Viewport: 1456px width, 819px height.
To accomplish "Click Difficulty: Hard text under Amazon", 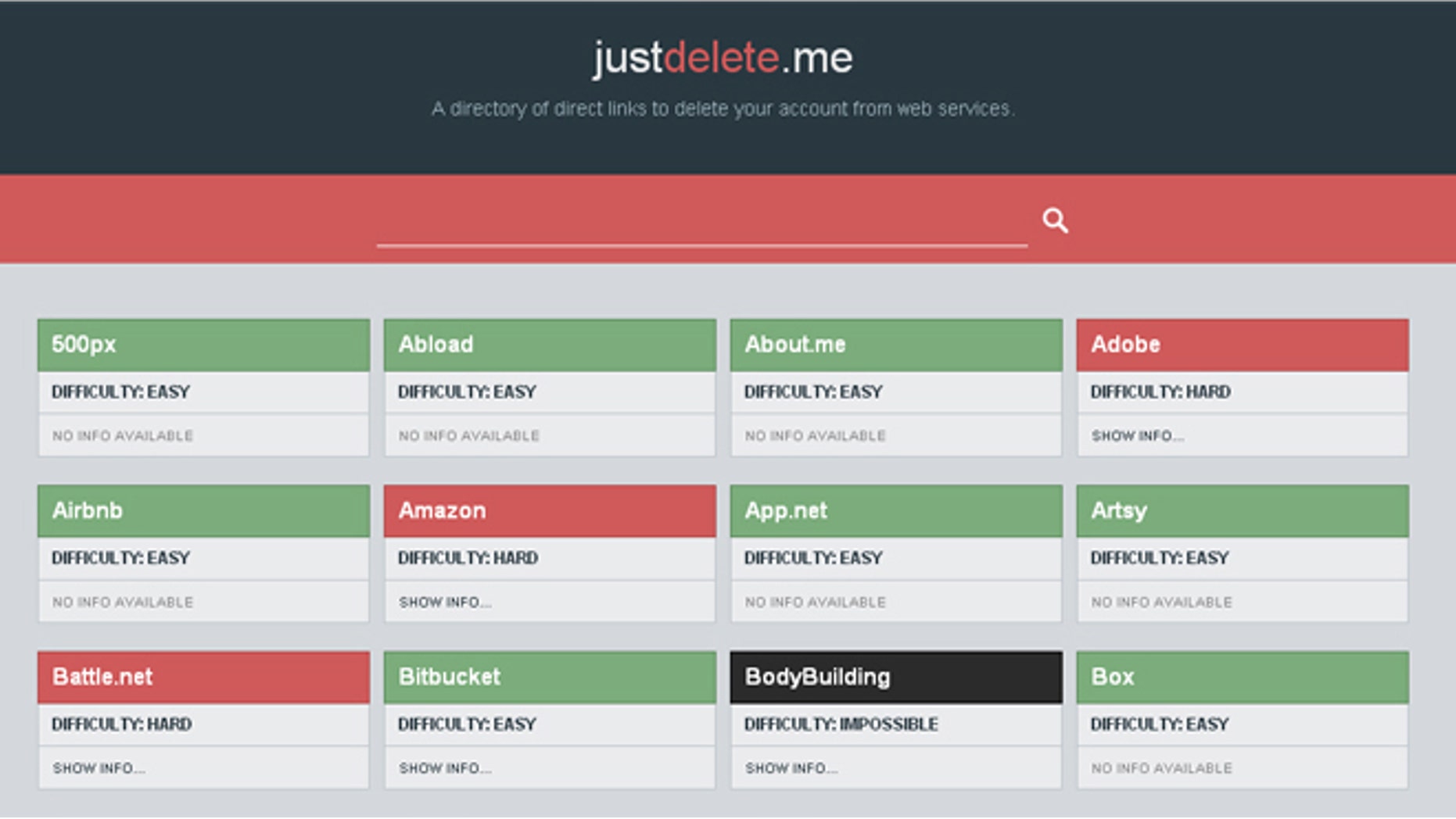I will (x=468, y=559).
